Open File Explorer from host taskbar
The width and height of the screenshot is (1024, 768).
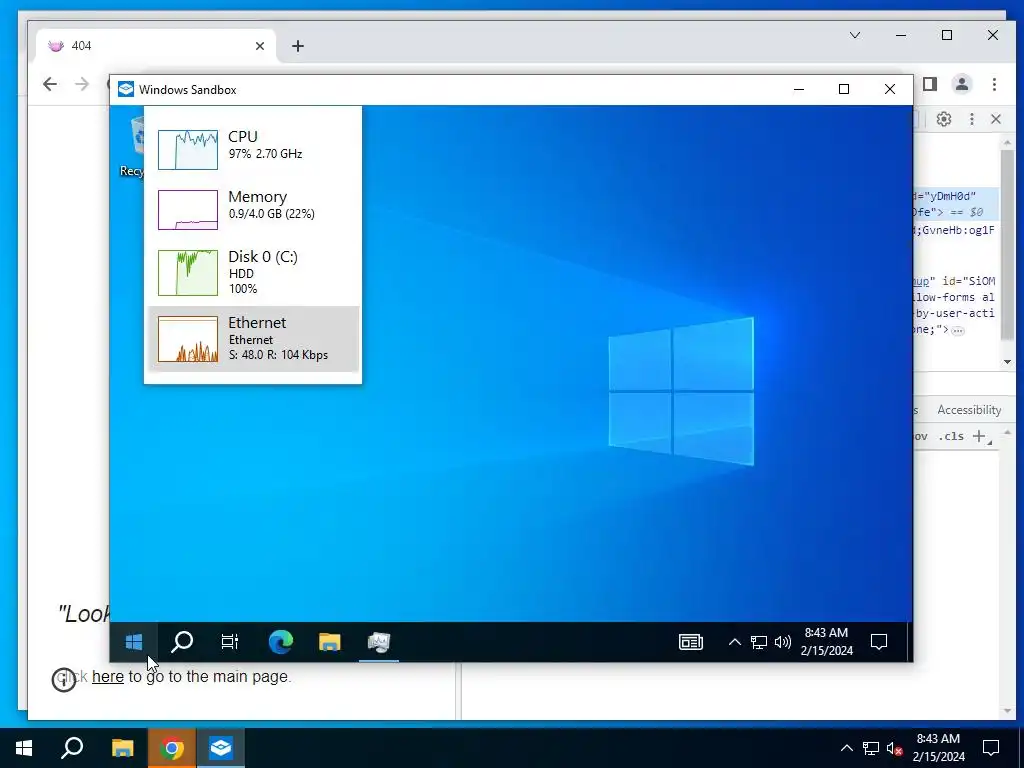[122, 748]
